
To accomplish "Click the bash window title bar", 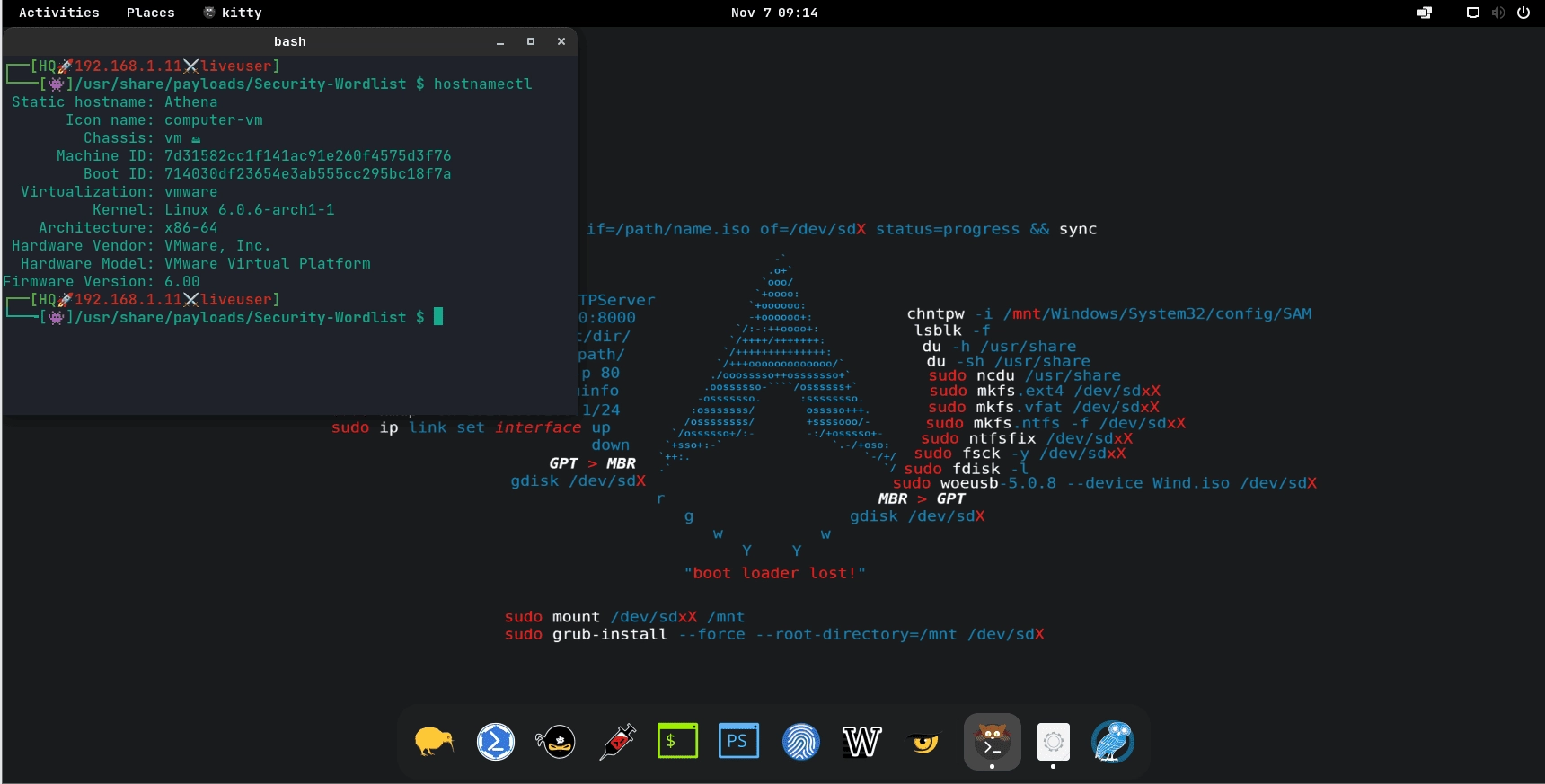I will tap(289, 41).
